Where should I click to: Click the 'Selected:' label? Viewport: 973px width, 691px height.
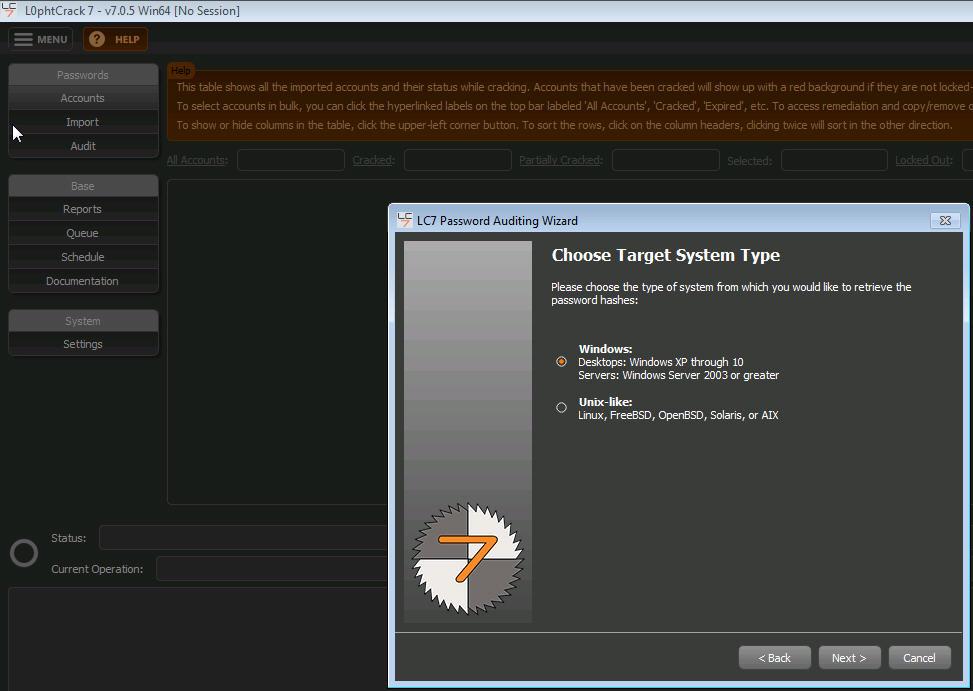point(750,161)
